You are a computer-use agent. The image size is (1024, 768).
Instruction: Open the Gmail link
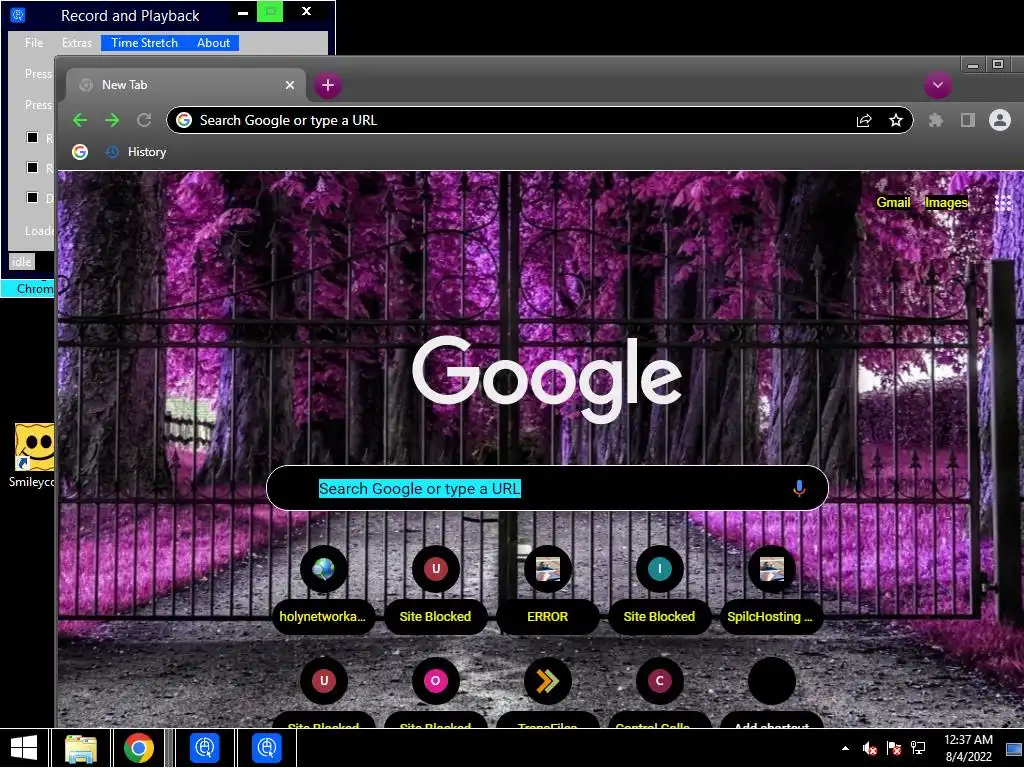point(893,202)
